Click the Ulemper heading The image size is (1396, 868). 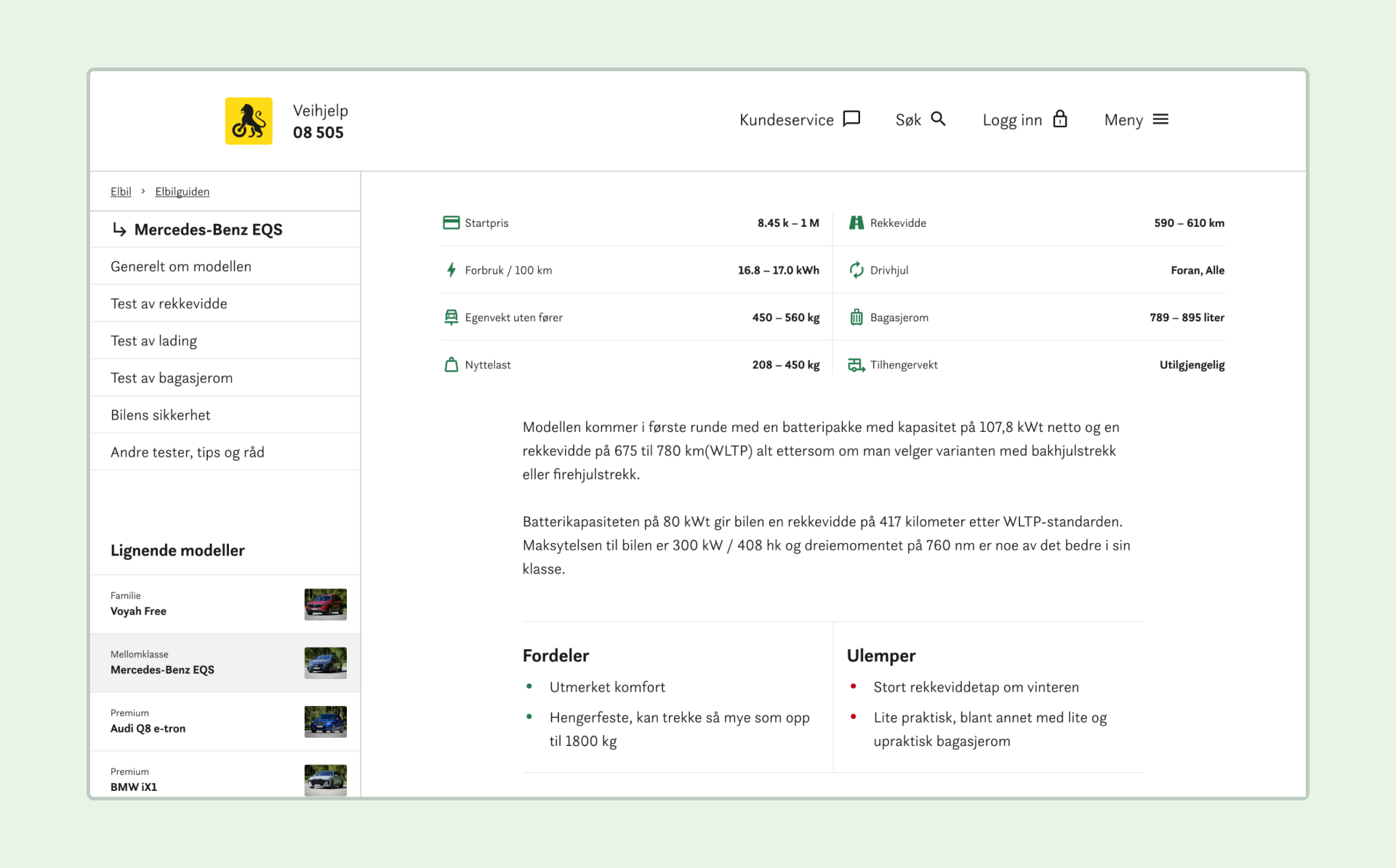click(x=881, y=656)
